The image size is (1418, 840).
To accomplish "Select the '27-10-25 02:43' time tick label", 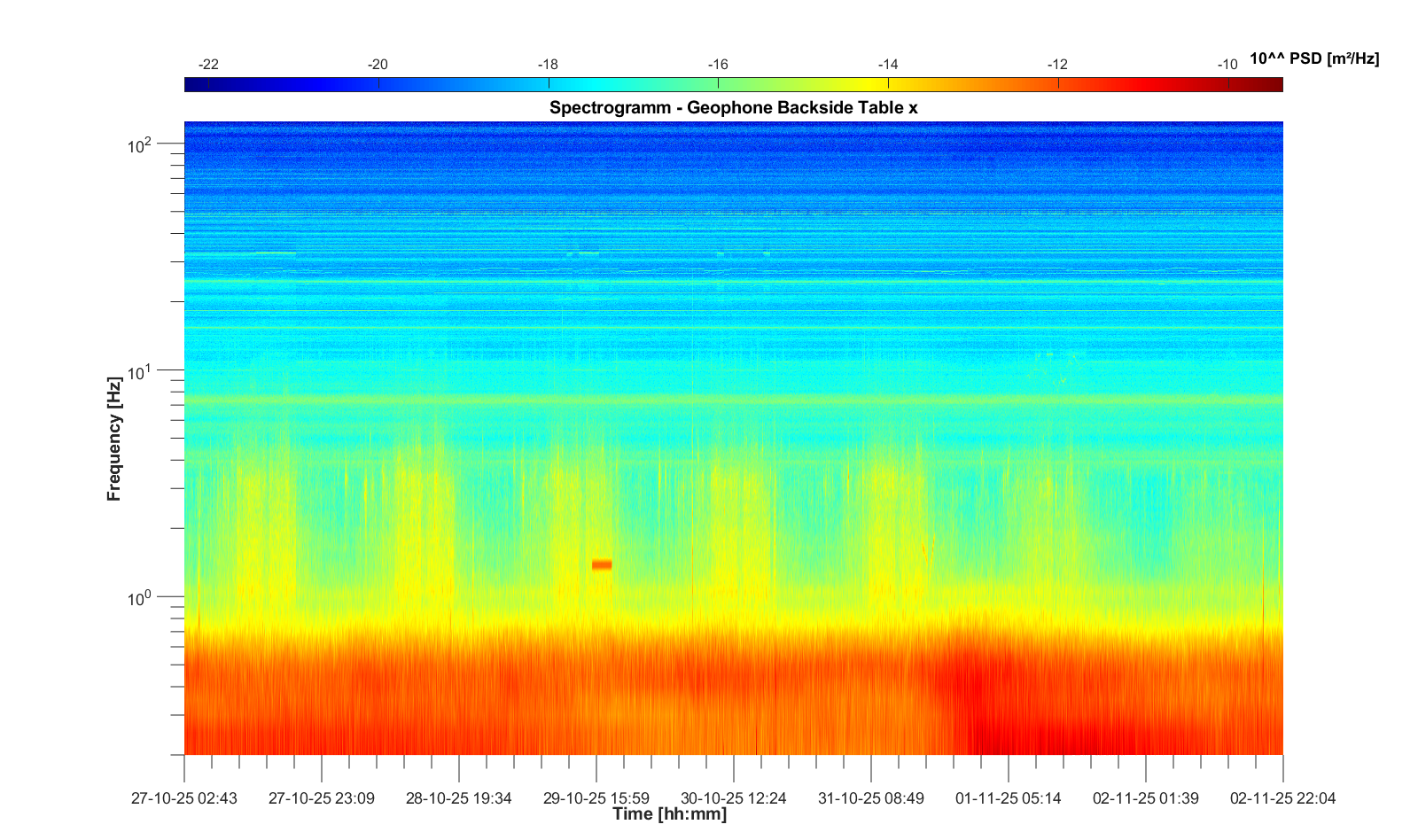I will pos(184,798).
